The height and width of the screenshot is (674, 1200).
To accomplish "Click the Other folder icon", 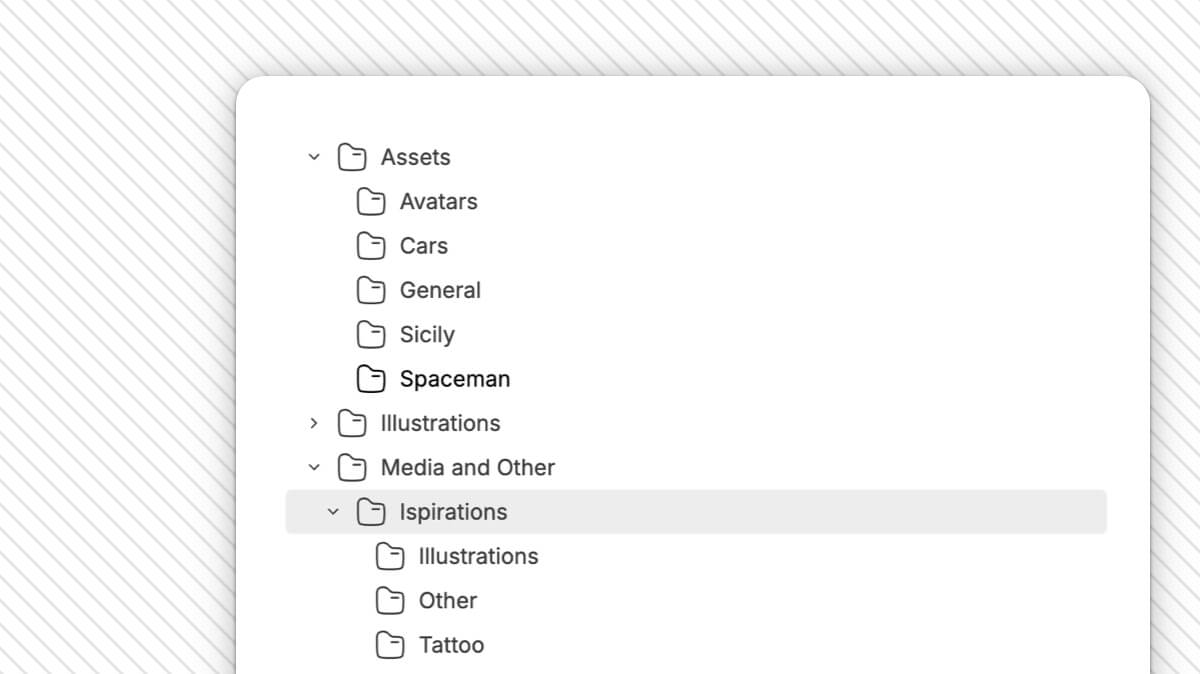I will (x=390, y=601).
